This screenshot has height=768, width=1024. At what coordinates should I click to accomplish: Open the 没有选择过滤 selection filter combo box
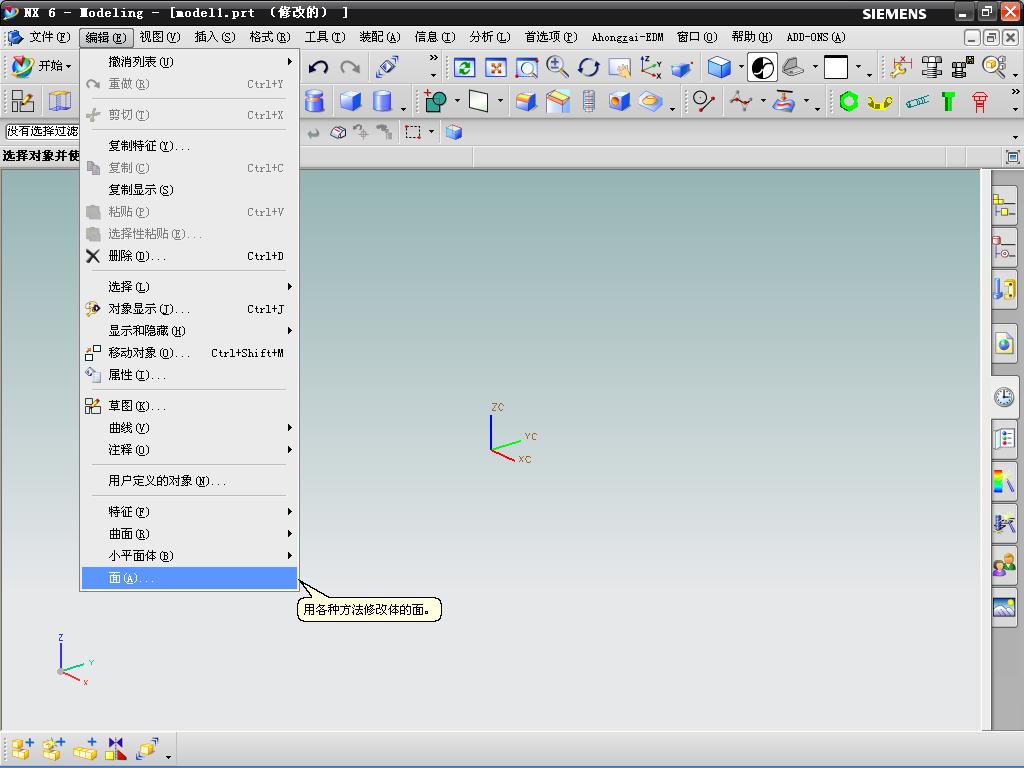point(42,131)
